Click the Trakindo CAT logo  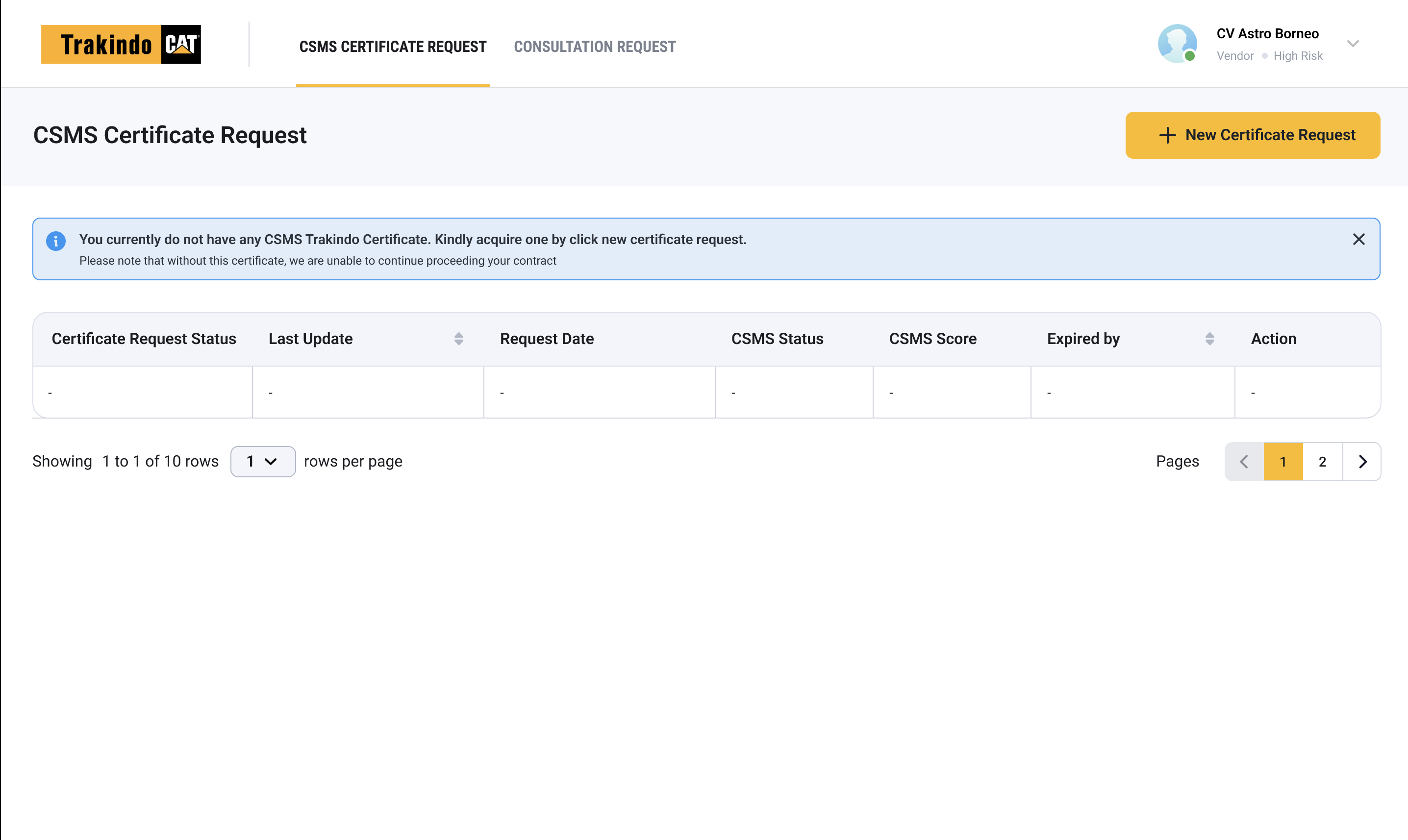tap(121, 44)
